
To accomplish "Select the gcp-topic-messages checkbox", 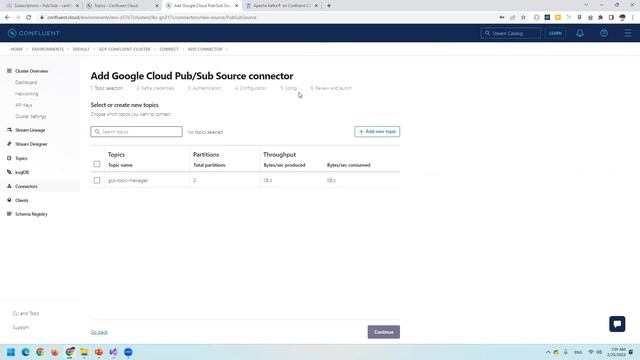I will click(97, 180).
